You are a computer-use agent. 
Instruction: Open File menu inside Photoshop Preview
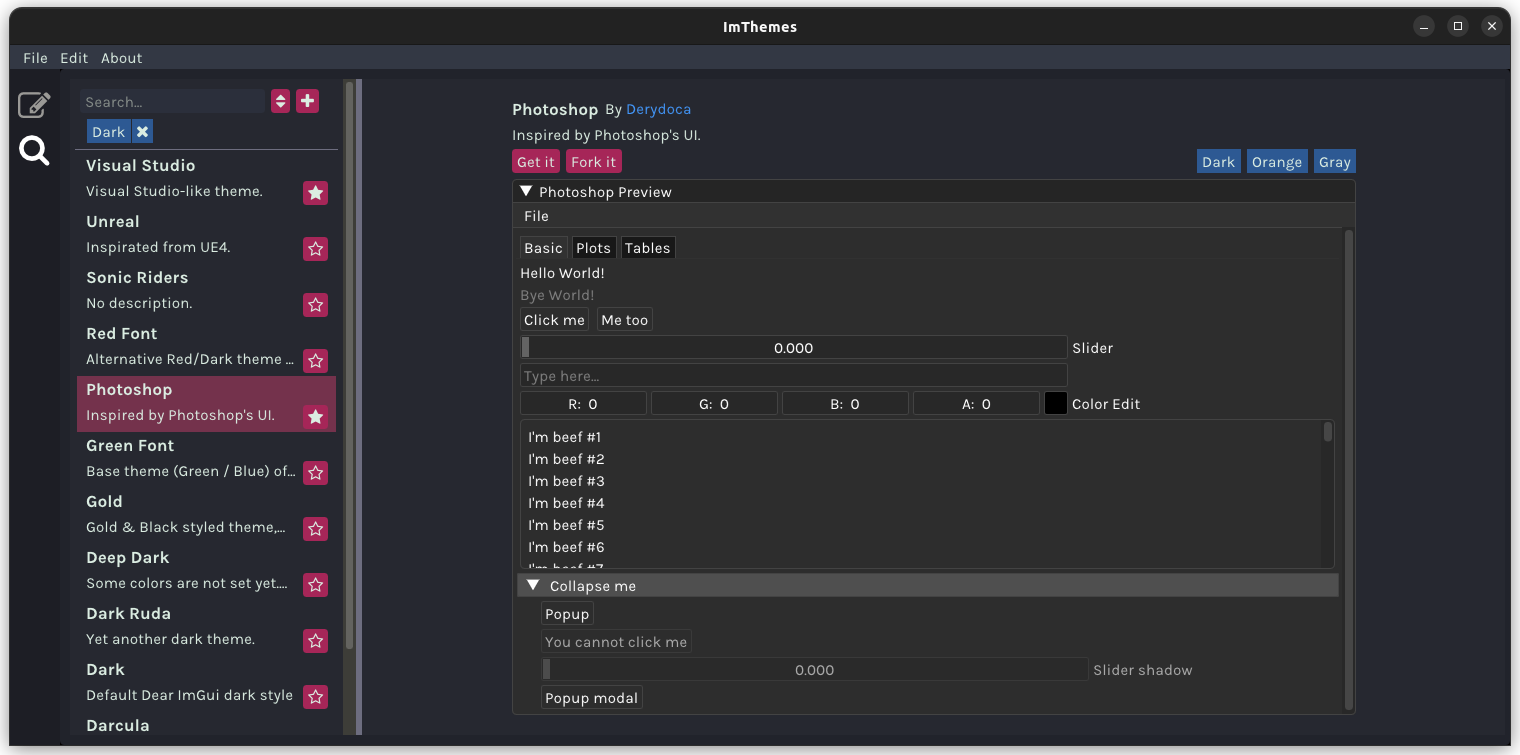coord(536,216)
